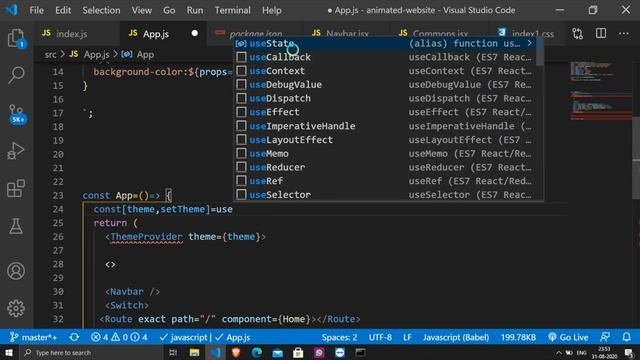The width and height of the screenshot is (640, 360).
Task: Open the More Actions ellipsis menu
Action: click(x=624, y=33)
